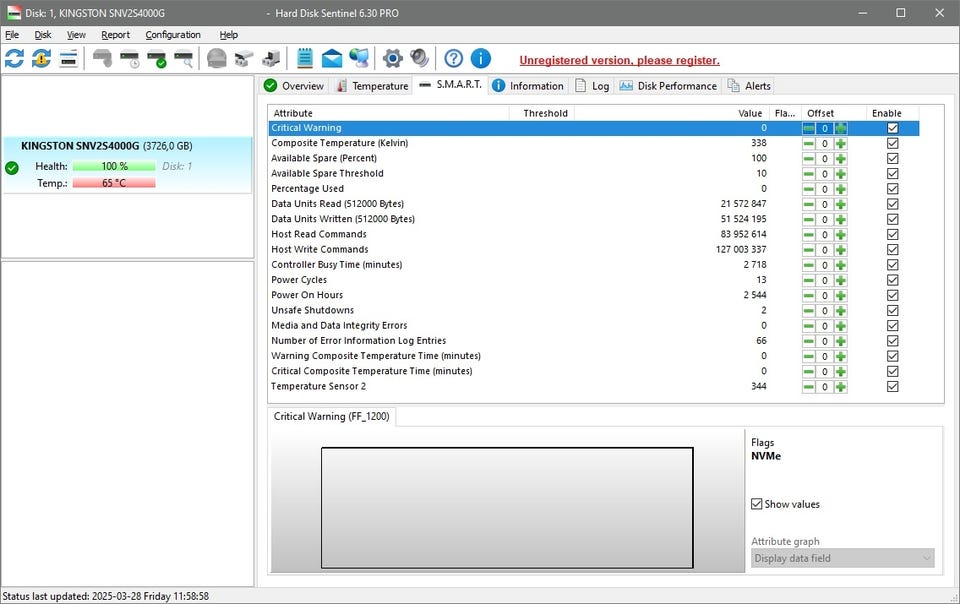Click the blue refresh arrows toolbar icon
Image resolution: width=960 pixels, height=604 pixels.
pos(15,59)
